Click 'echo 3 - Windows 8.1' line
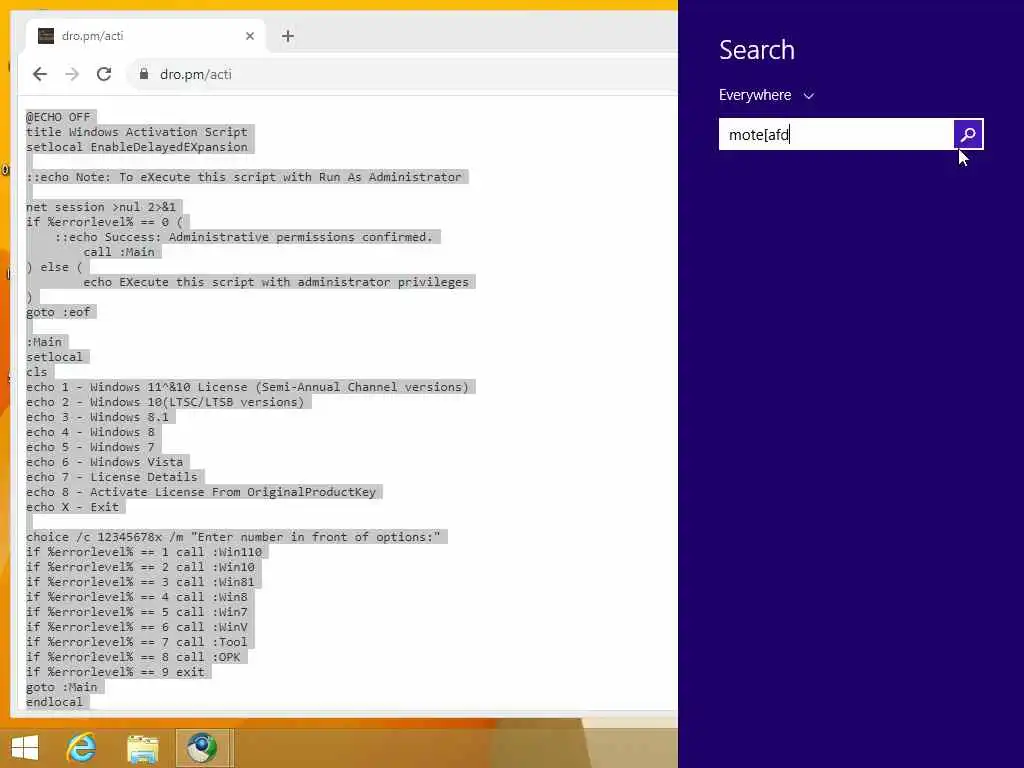Screen dimensions: 1024x768 97,417
